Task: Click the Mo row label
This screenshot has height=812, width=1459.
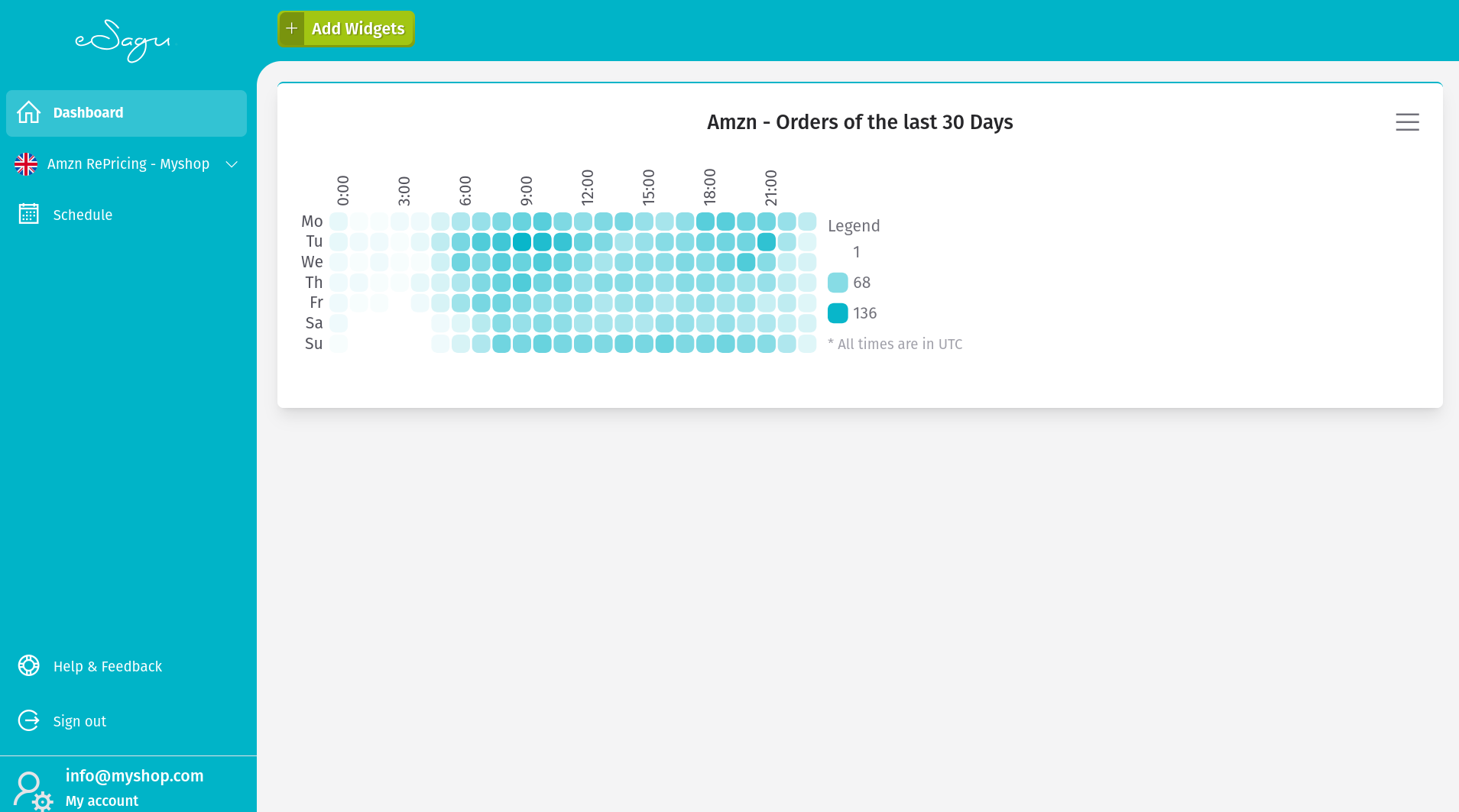Action: pos(312,222)
